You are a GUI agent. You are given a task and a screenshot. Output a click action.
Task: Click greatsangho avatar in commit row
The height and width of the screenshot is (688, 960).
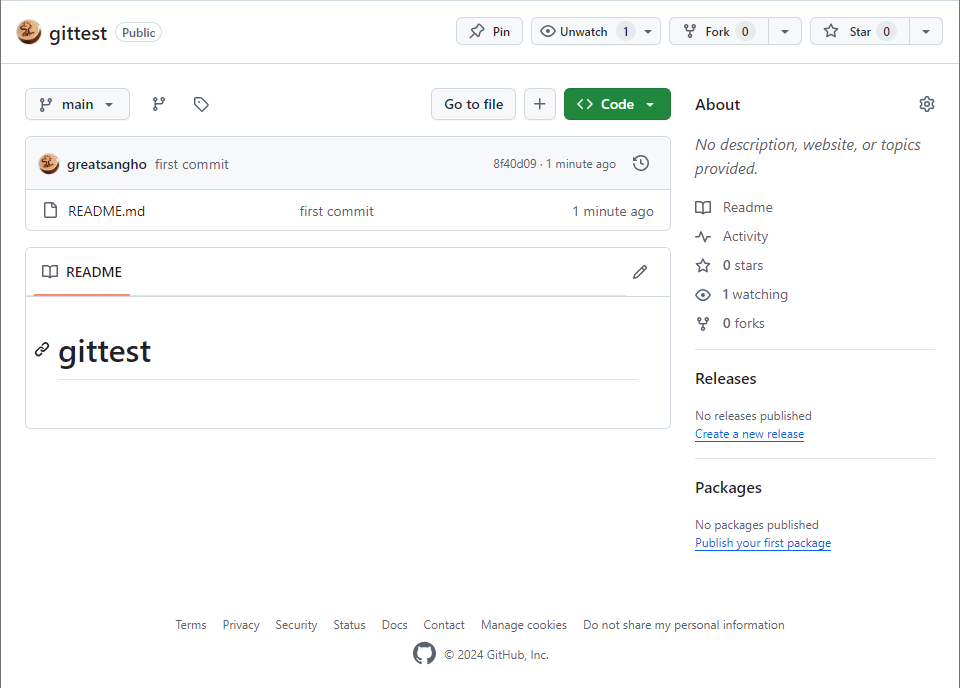[x=49, y=163]
